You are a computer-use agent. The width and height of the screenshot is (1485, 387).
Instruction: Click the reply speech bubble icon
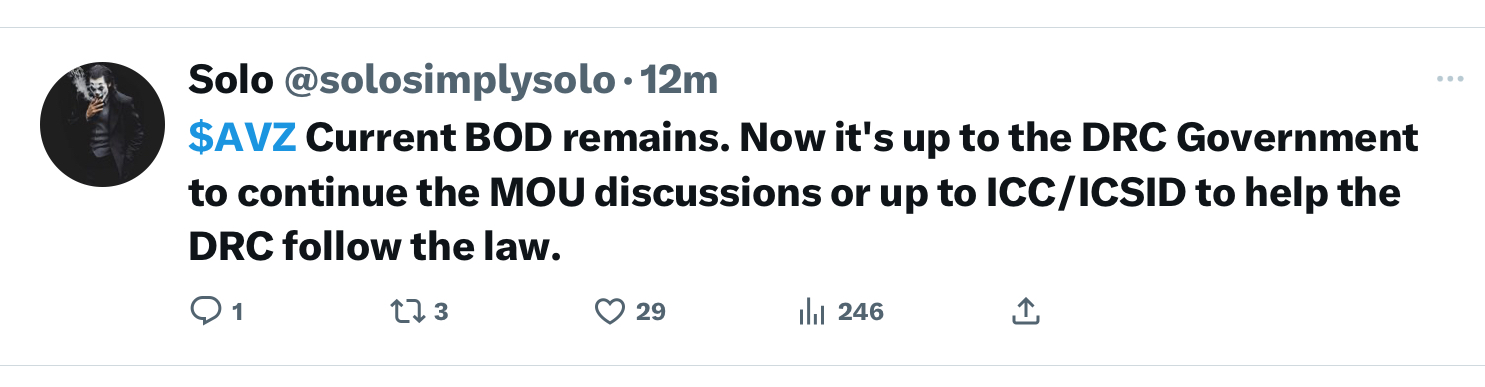pyautogui.click(x=205, y=313)
